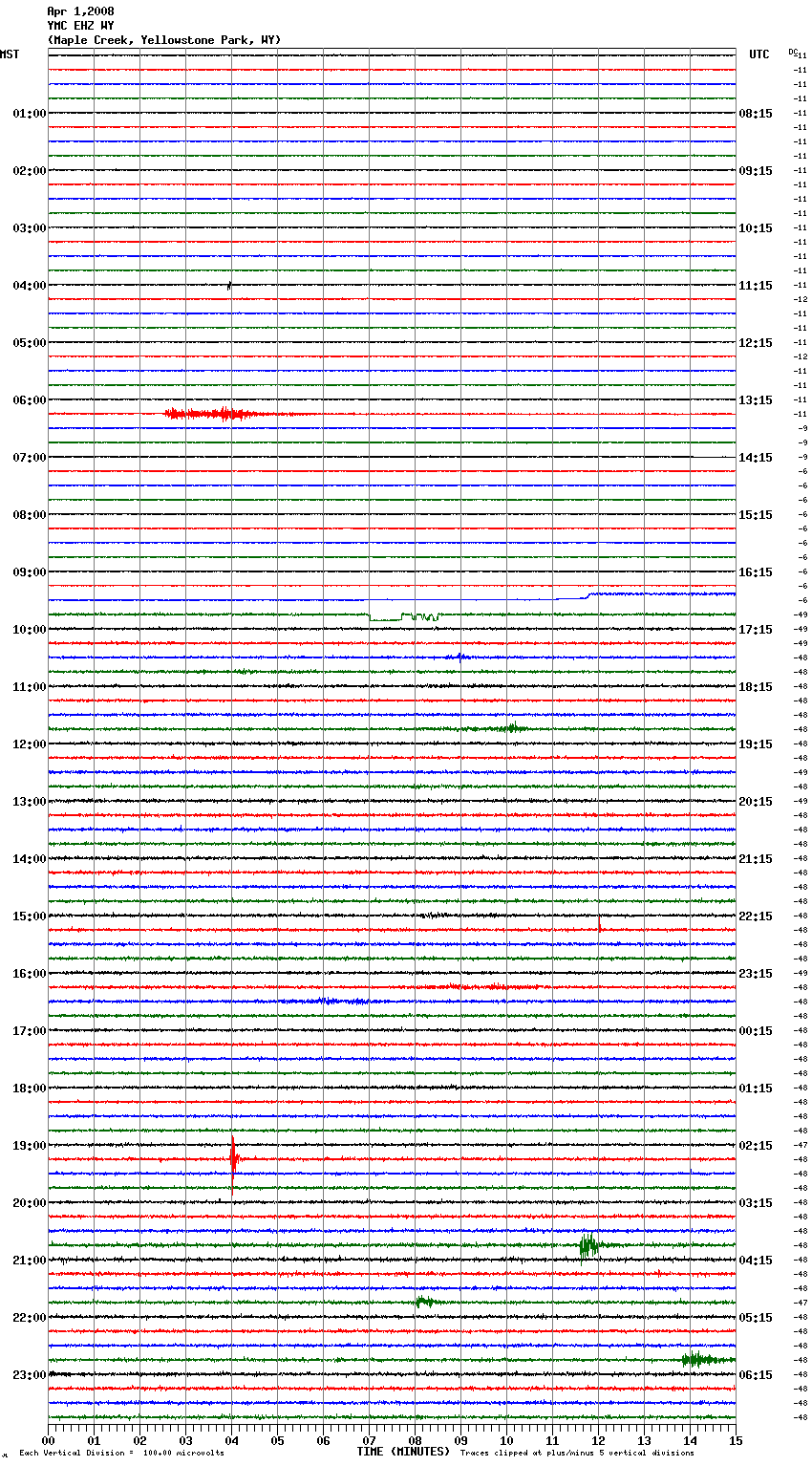Image resolution: width=812 pixels, height=1466 pixels.
Task: Select the 06:00 MST time label
Action: (x=30, y=400)
